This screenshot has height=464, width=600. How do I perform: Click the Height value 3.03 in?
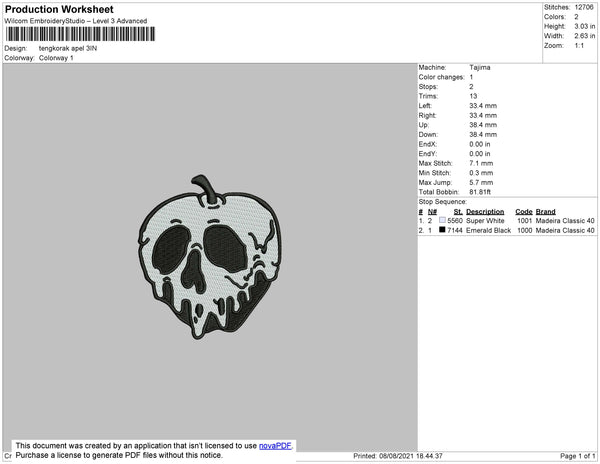[x=584, y=26]
